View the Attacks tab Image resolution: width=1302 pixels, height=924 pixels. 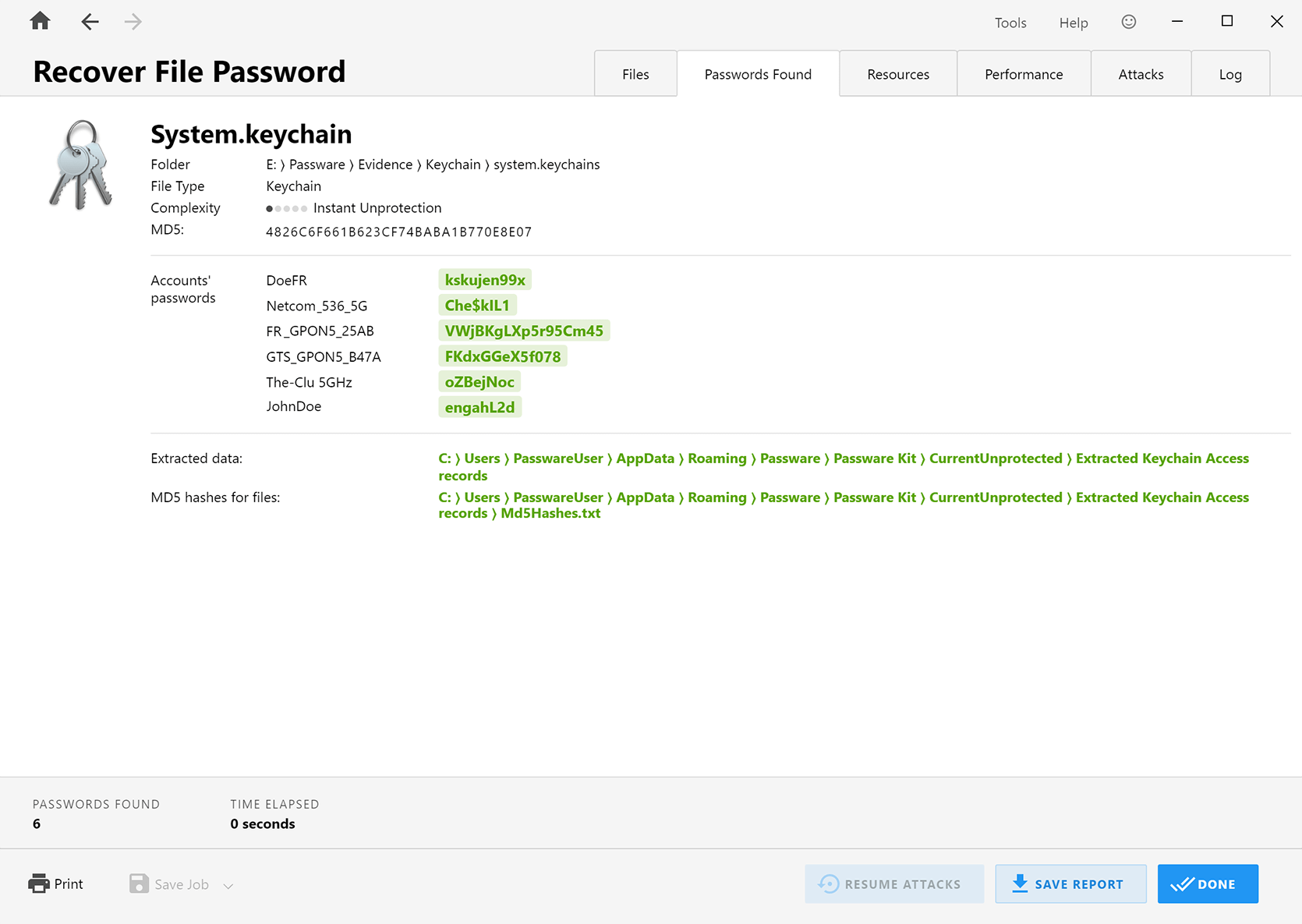(1140, 74)
